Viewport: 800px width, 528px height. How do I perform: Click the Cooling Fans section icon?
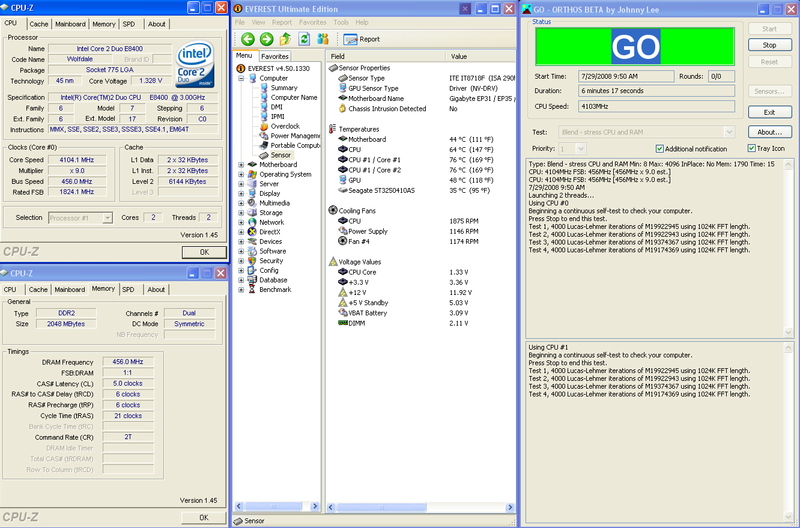point(333,210)
